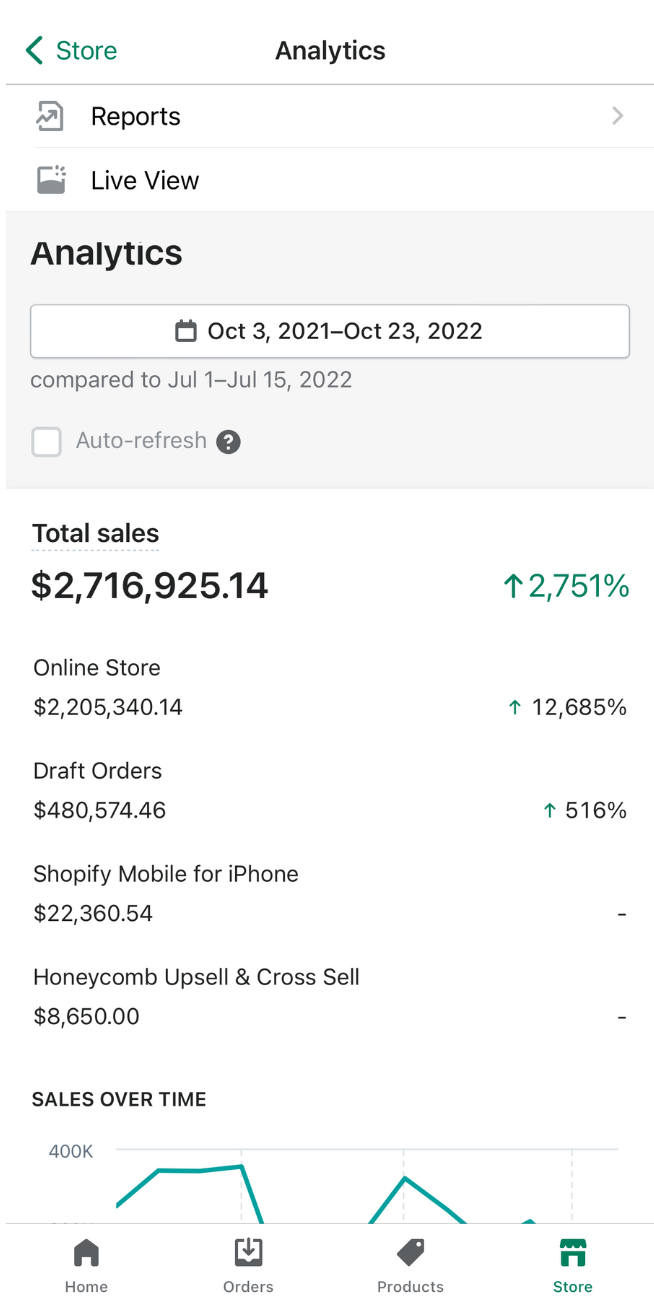The height and width of the screenshot is (1315, 654).
Task: Open the Oct 3, 2021–Oct 23, 2022 date picker
Action: tap(330, 331)
